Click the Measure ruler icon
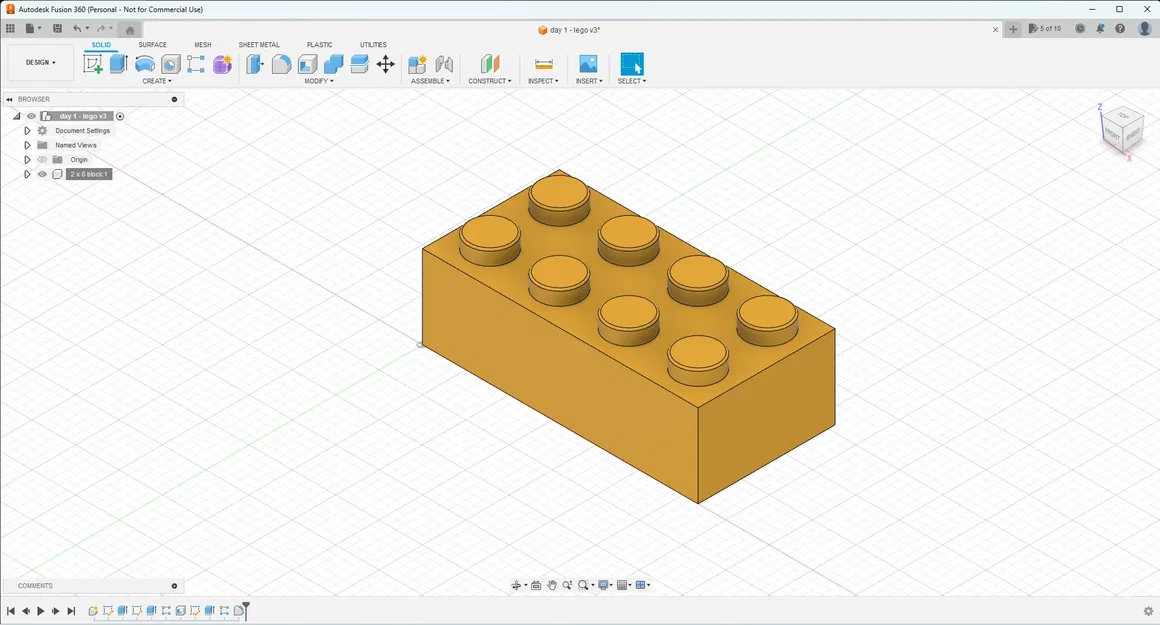The image size is (1160, 625). [x=543, y=64]
